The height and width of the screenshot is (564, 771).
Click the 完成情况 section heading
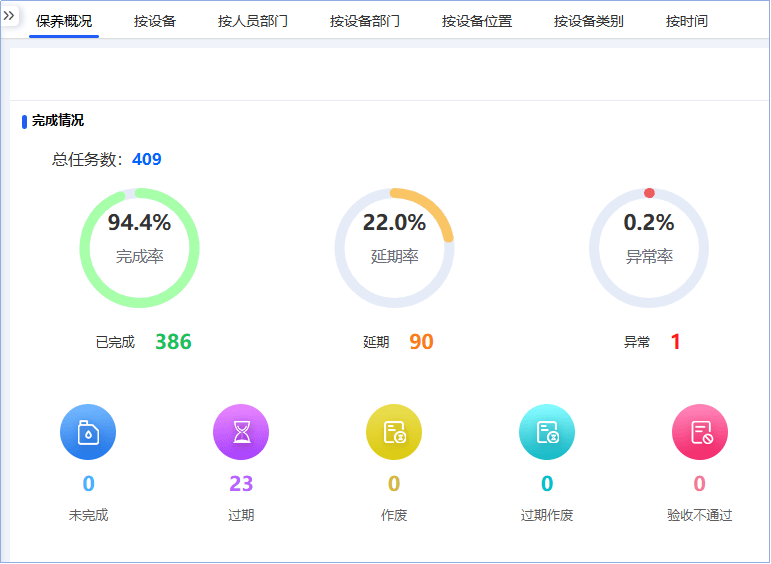pyautogui.click(x=58, y=120)
